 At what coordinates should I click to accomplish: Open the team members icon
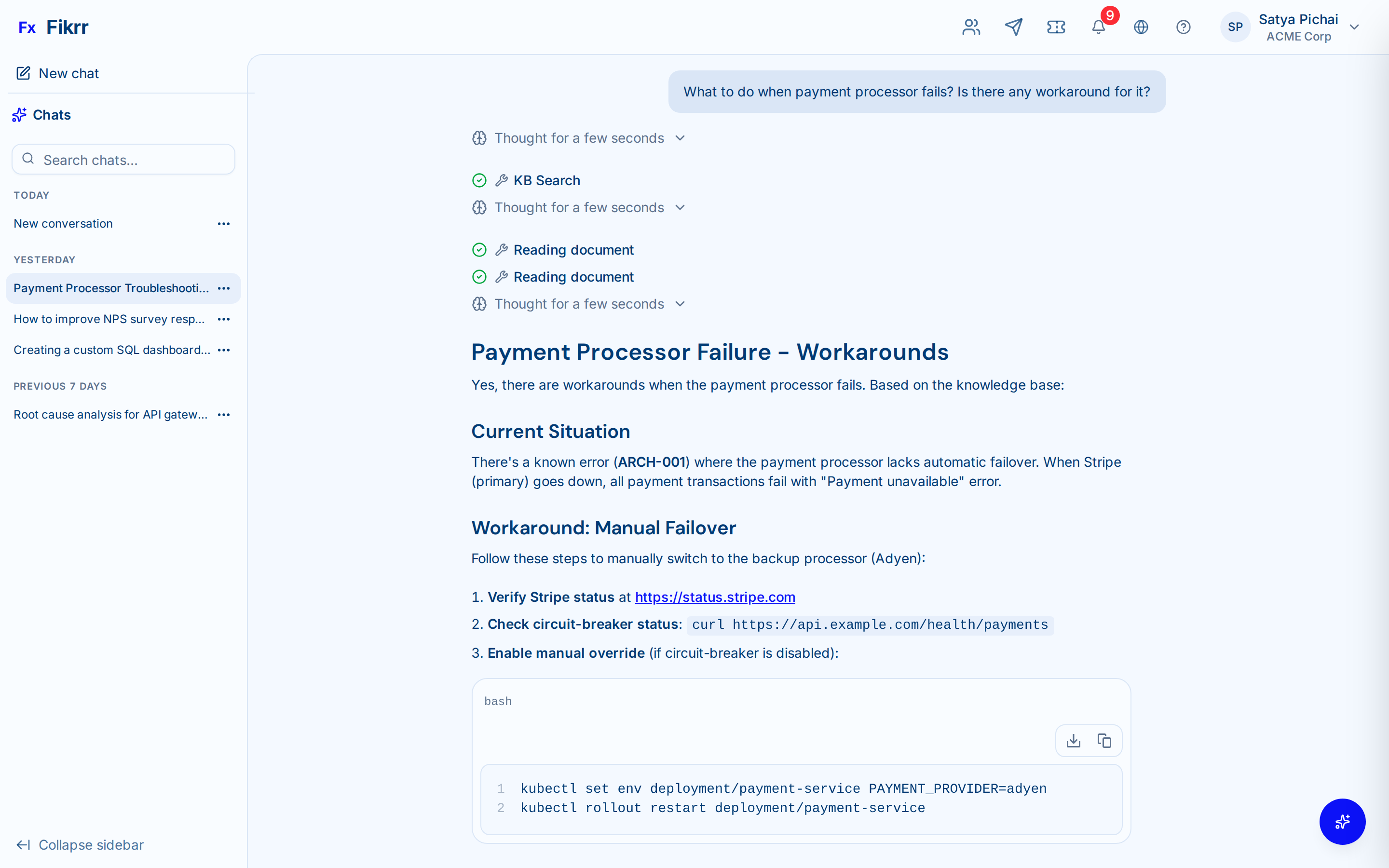971,27
